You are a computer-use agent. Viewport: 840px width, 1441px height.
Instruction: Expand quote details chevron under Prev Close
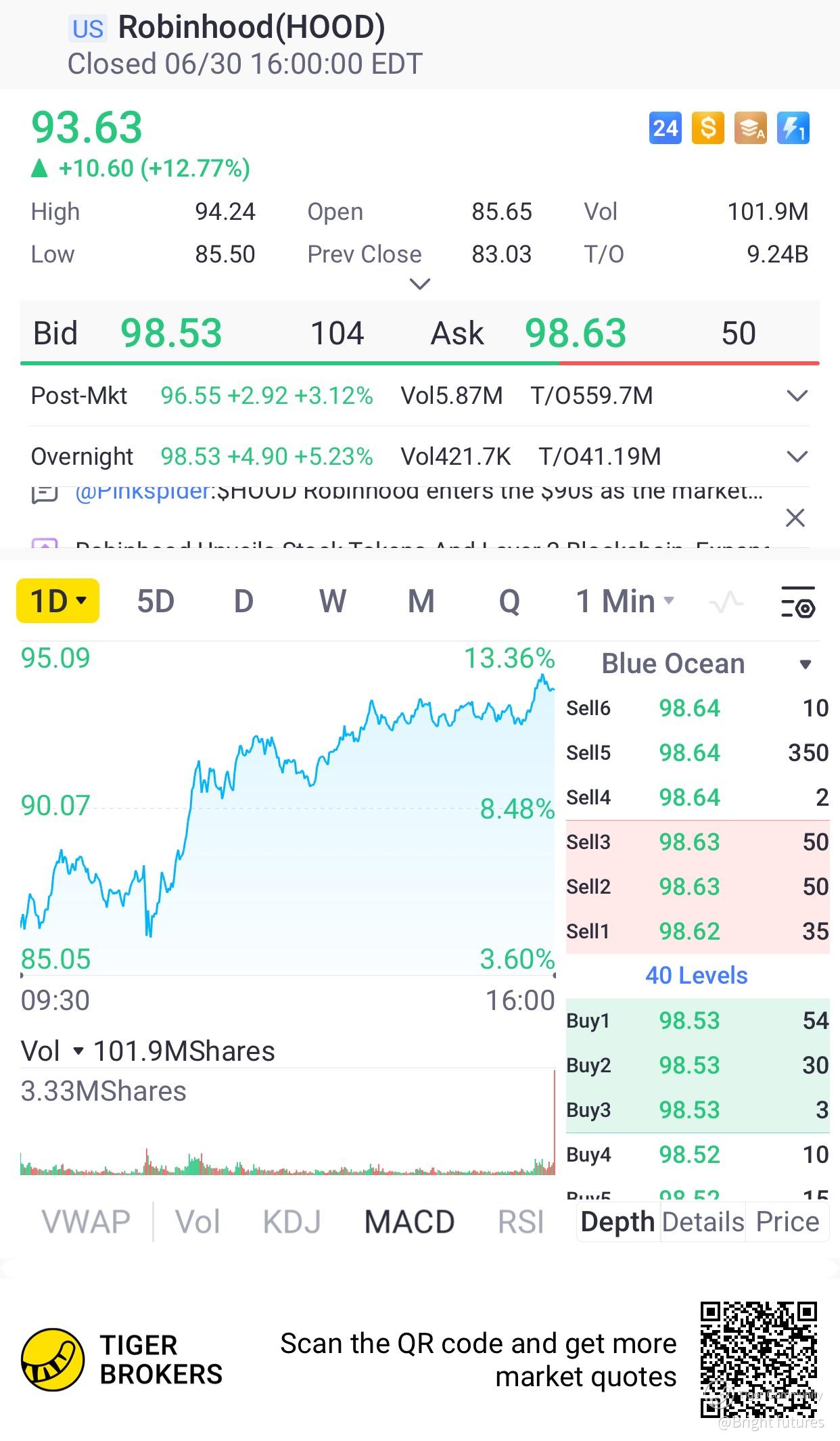(x=420, y=283)
